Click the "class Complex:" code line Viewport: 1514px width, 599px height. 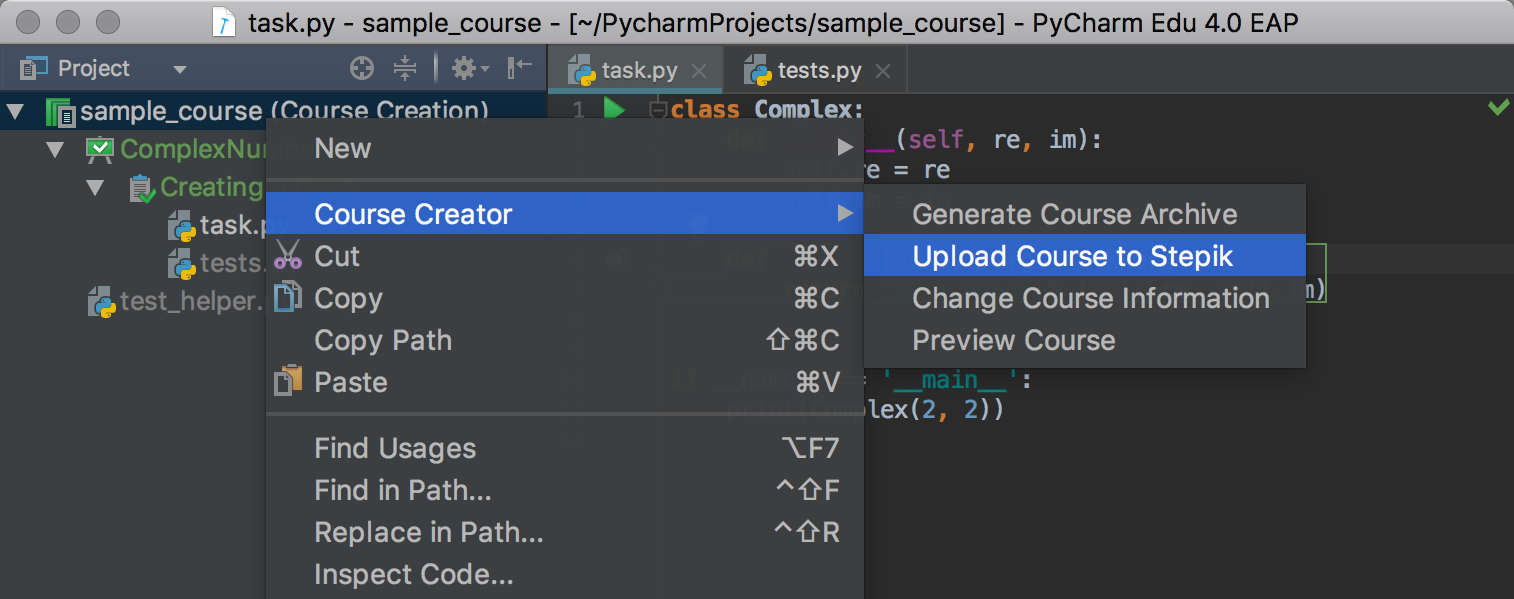pos(767,109)
